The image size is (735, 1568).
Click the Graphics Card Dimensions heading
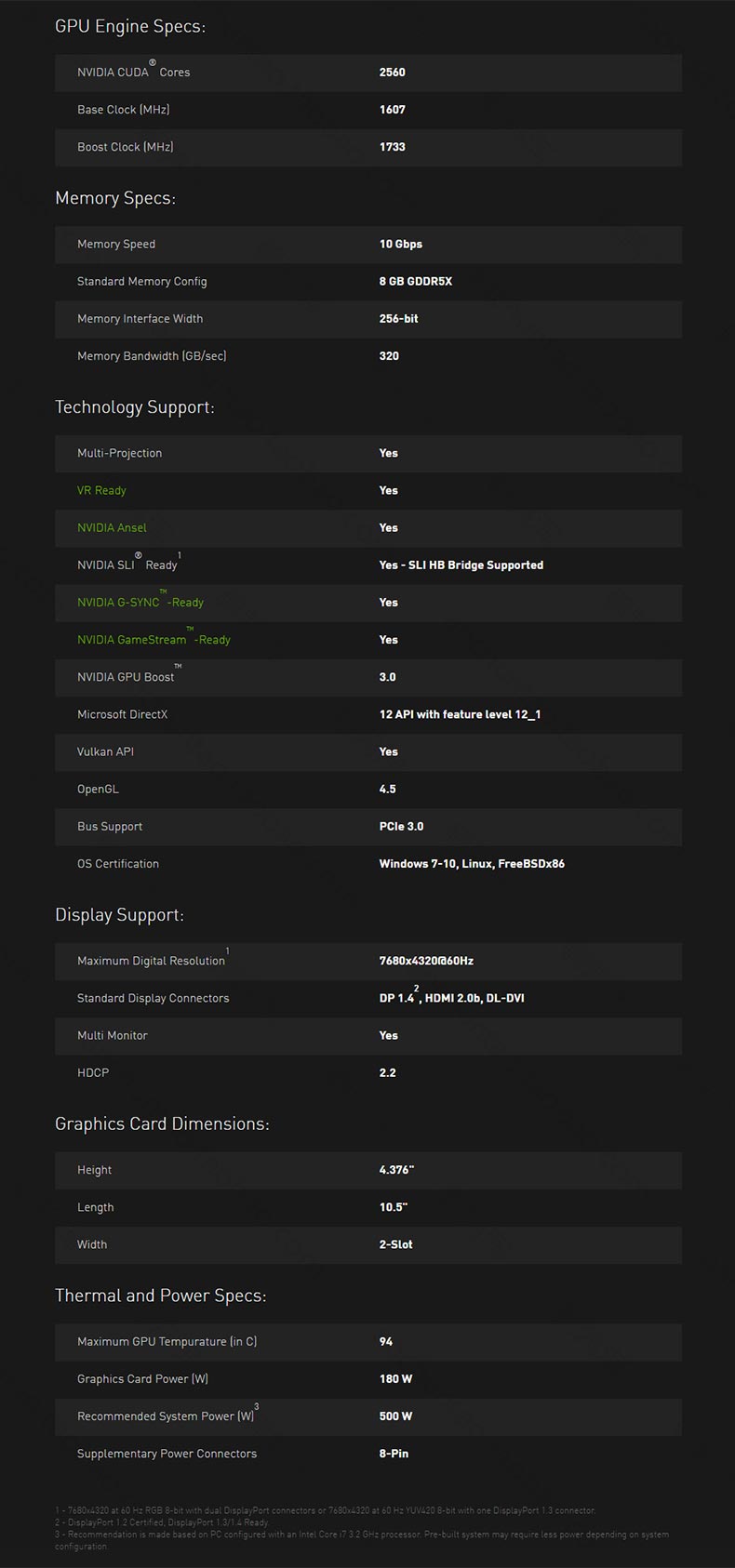coord(163,1124)
